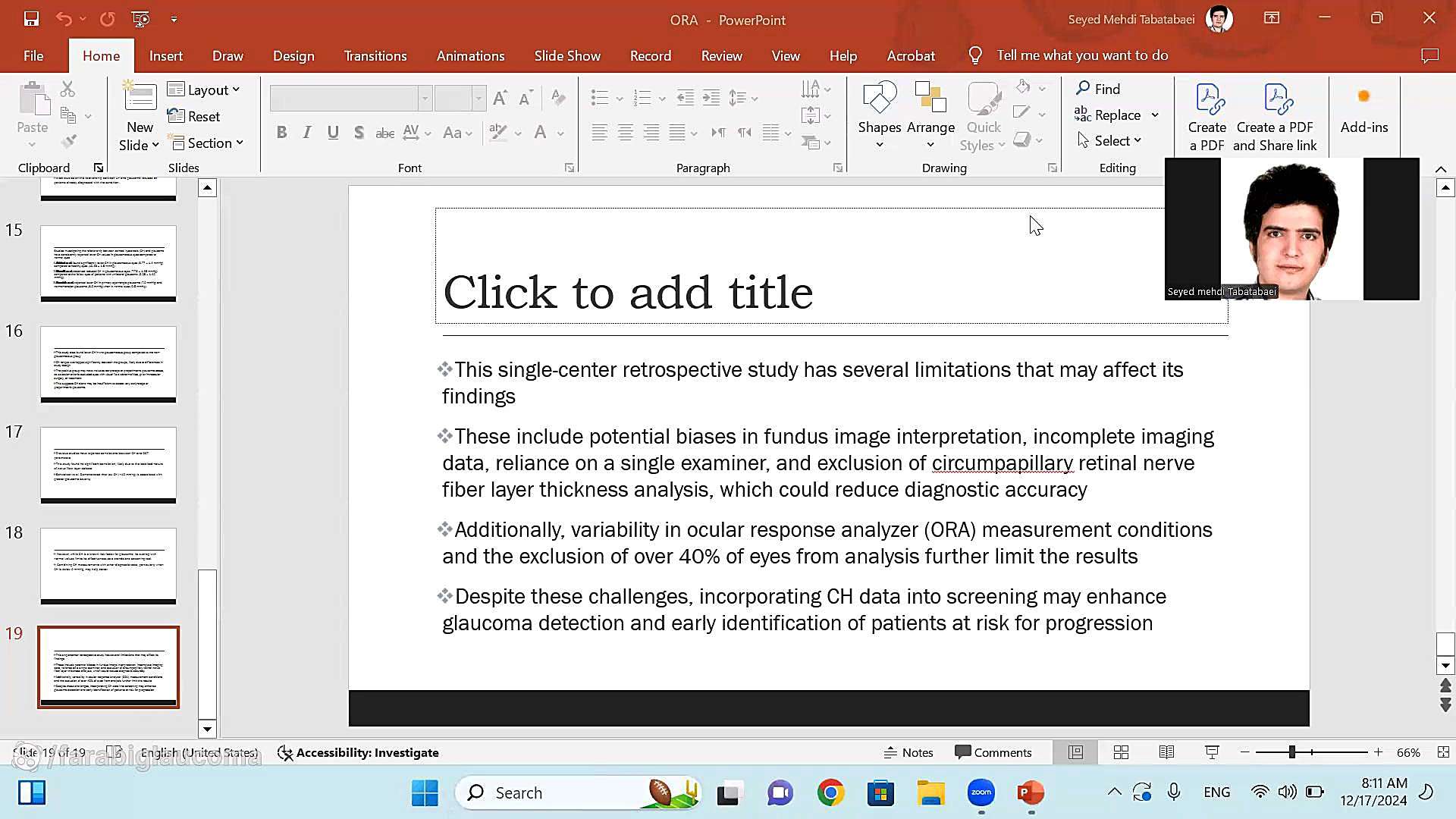Toggle Bold formatting

(x=281, y=133)
